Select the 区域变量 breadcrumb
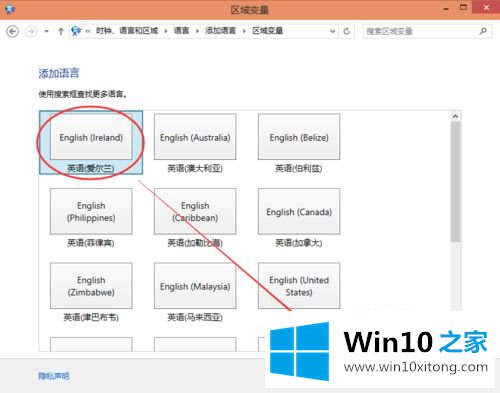This screenshot has width=500, height=393. [267, 31]
